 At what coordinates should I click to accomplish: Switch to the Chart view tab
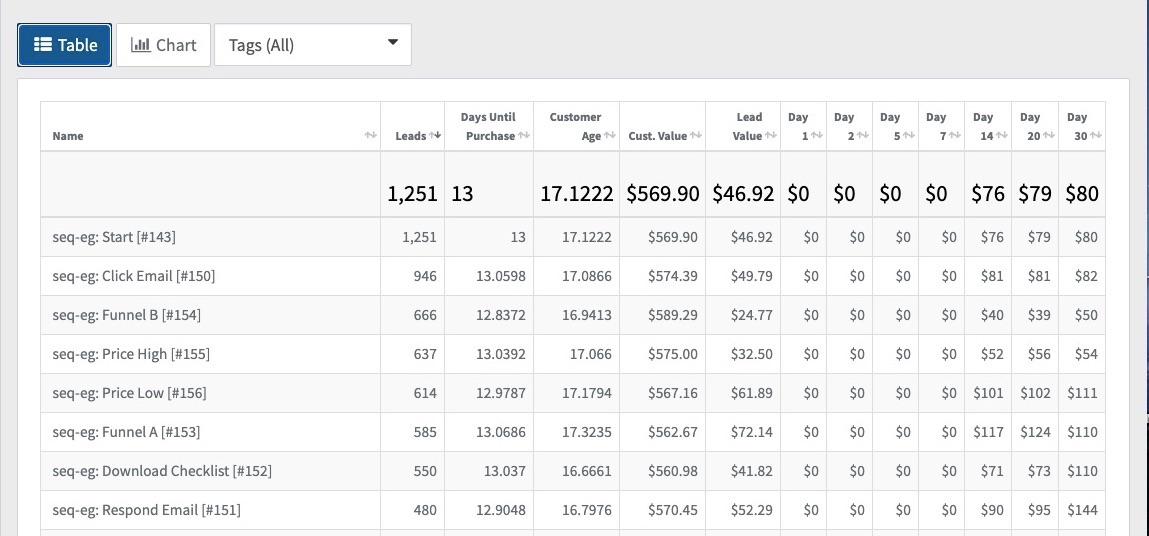pos(163,45)
